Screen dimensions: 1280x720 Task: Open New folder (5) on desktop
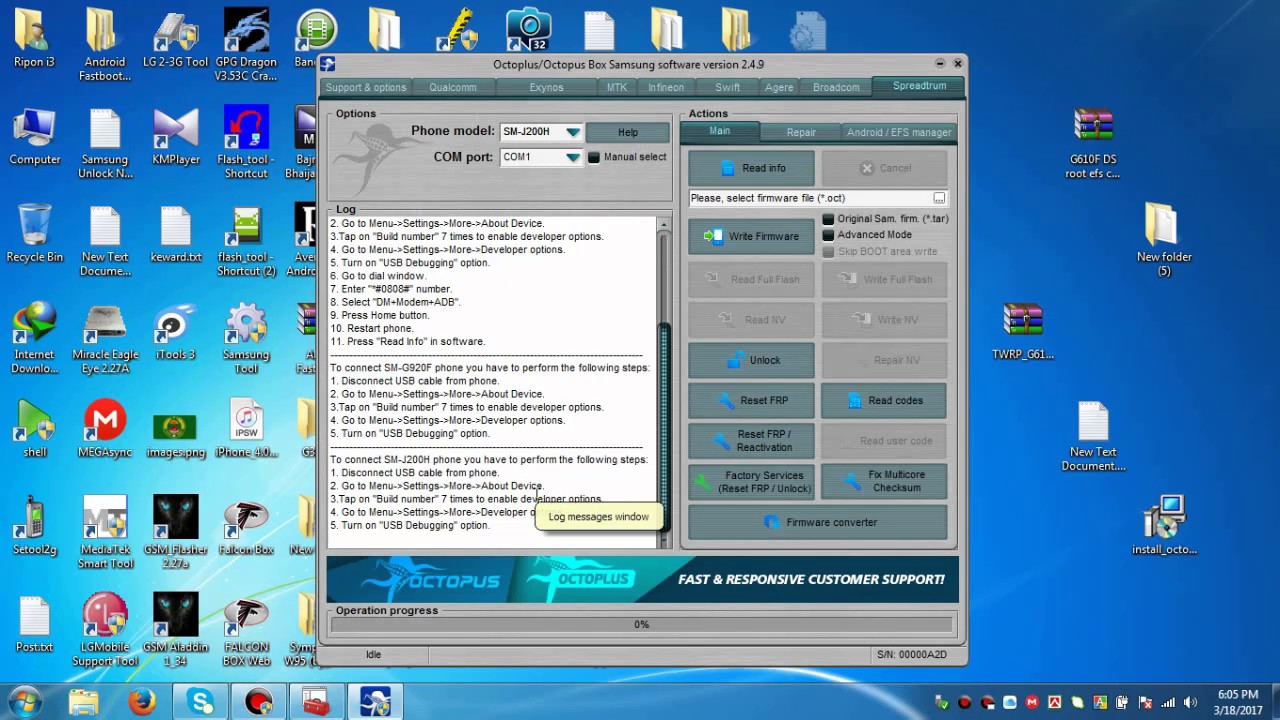[1164, 240]
